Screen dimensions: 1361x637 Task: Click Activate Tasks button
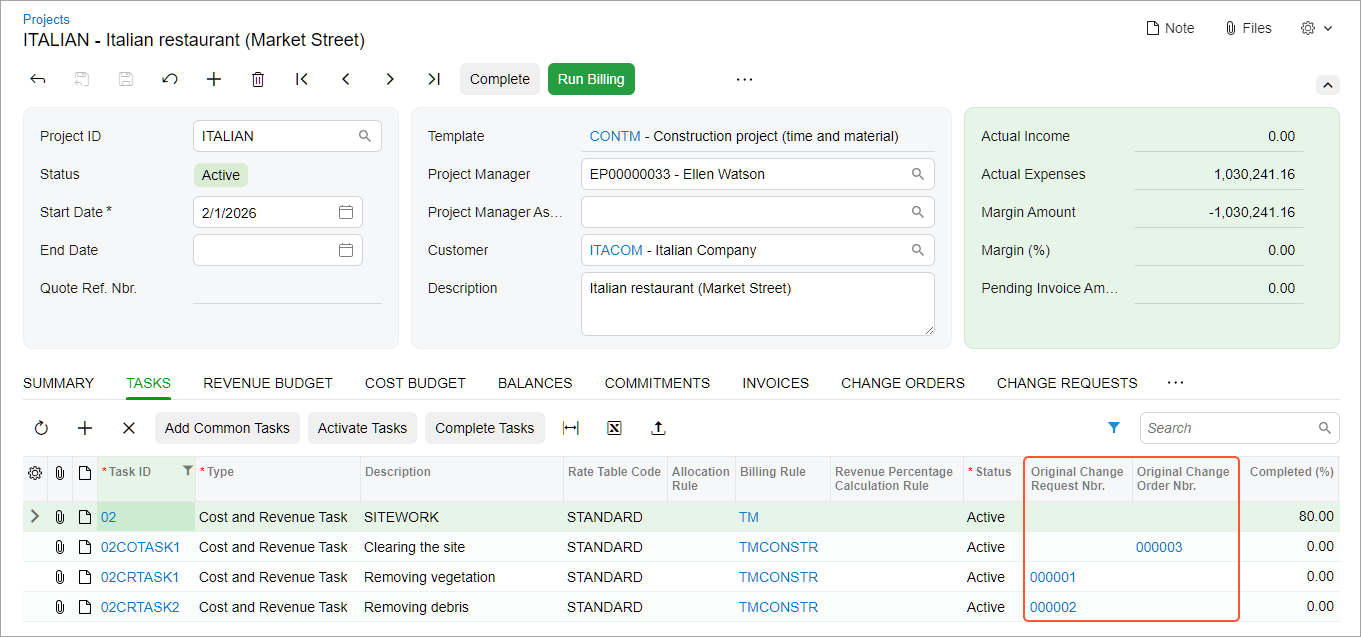coord(362,428)
